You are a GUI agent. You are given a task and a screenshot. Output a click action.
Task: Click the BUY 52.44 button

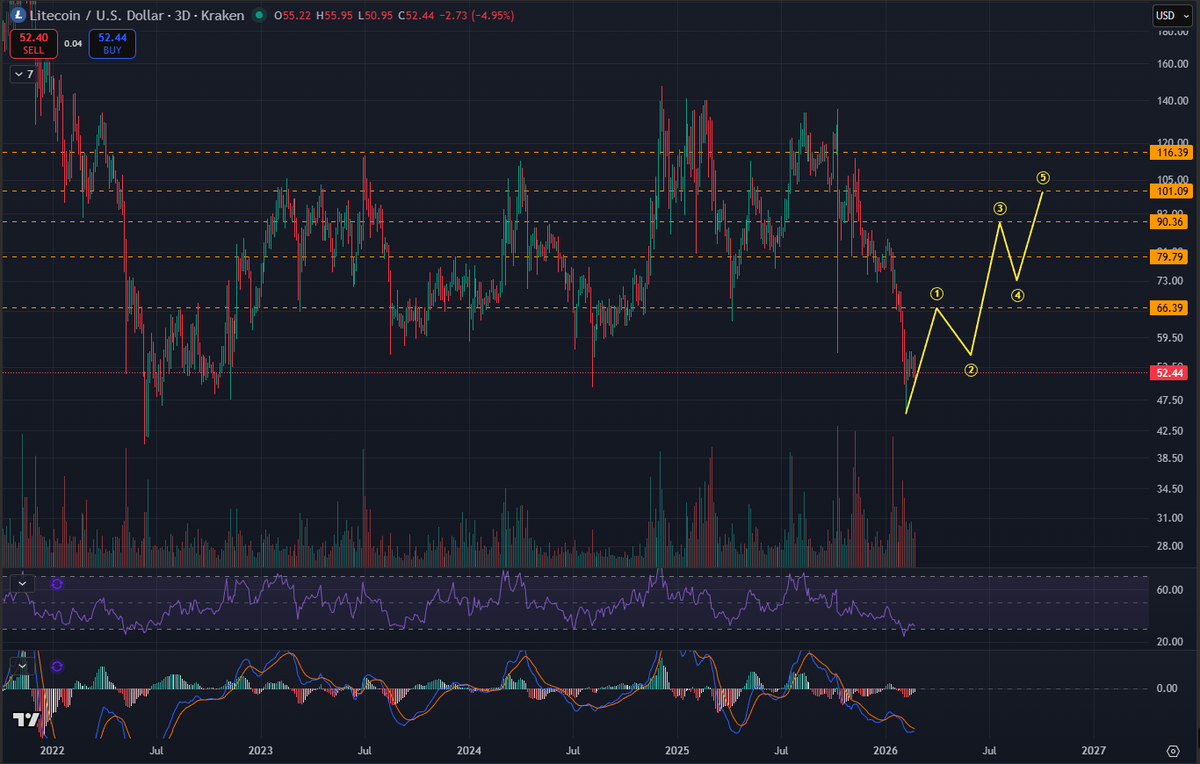coord(111,44)
